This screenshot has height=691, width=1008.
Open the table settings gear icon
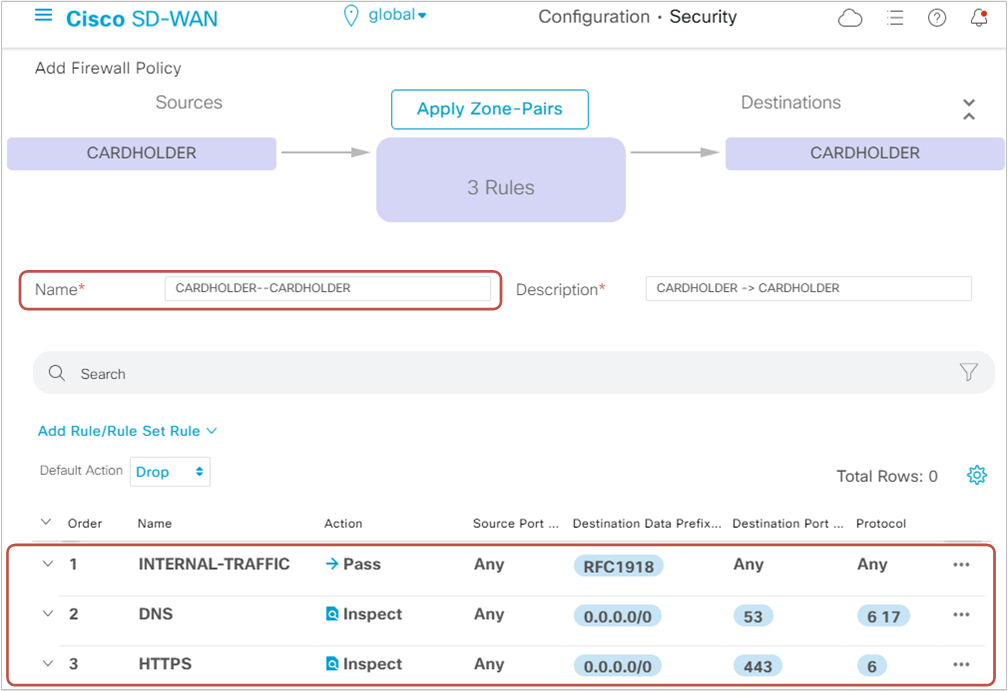(977, 475)
